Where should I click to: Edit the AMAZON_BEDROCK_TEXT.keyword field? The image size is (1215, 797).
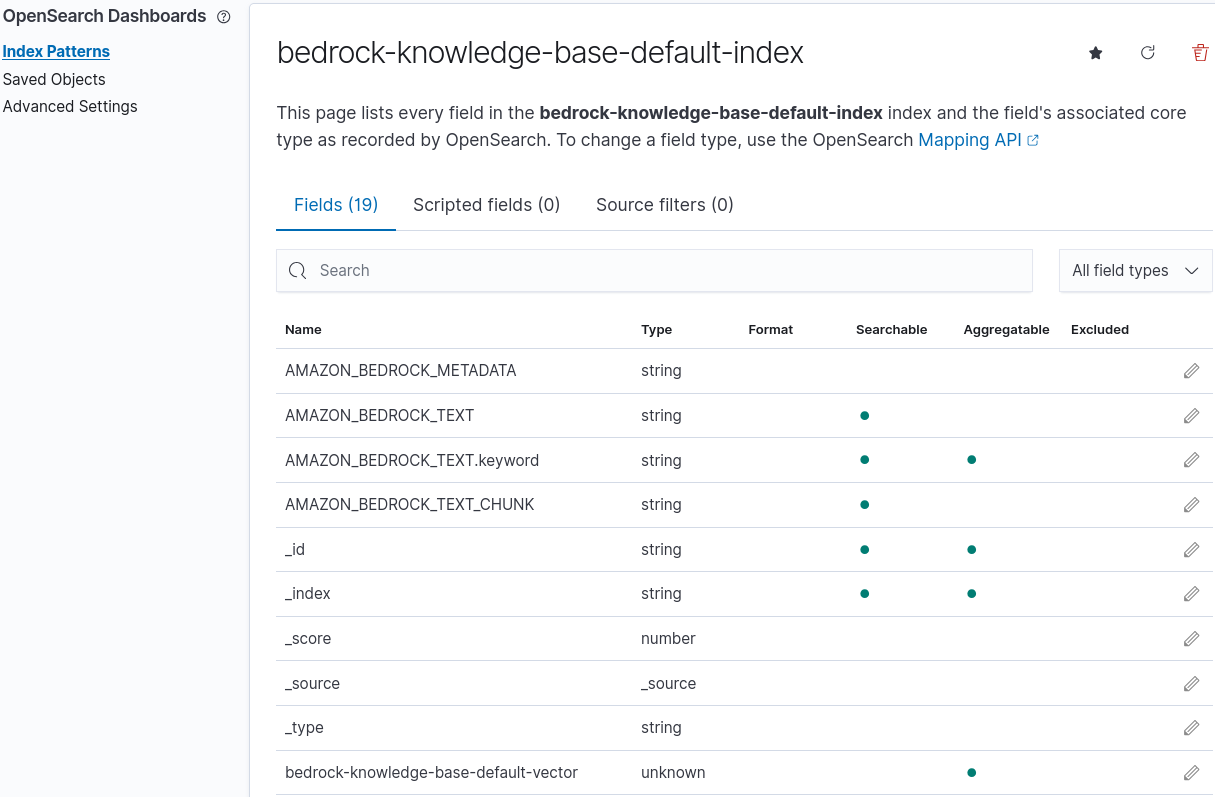[x=1191, y=460]
